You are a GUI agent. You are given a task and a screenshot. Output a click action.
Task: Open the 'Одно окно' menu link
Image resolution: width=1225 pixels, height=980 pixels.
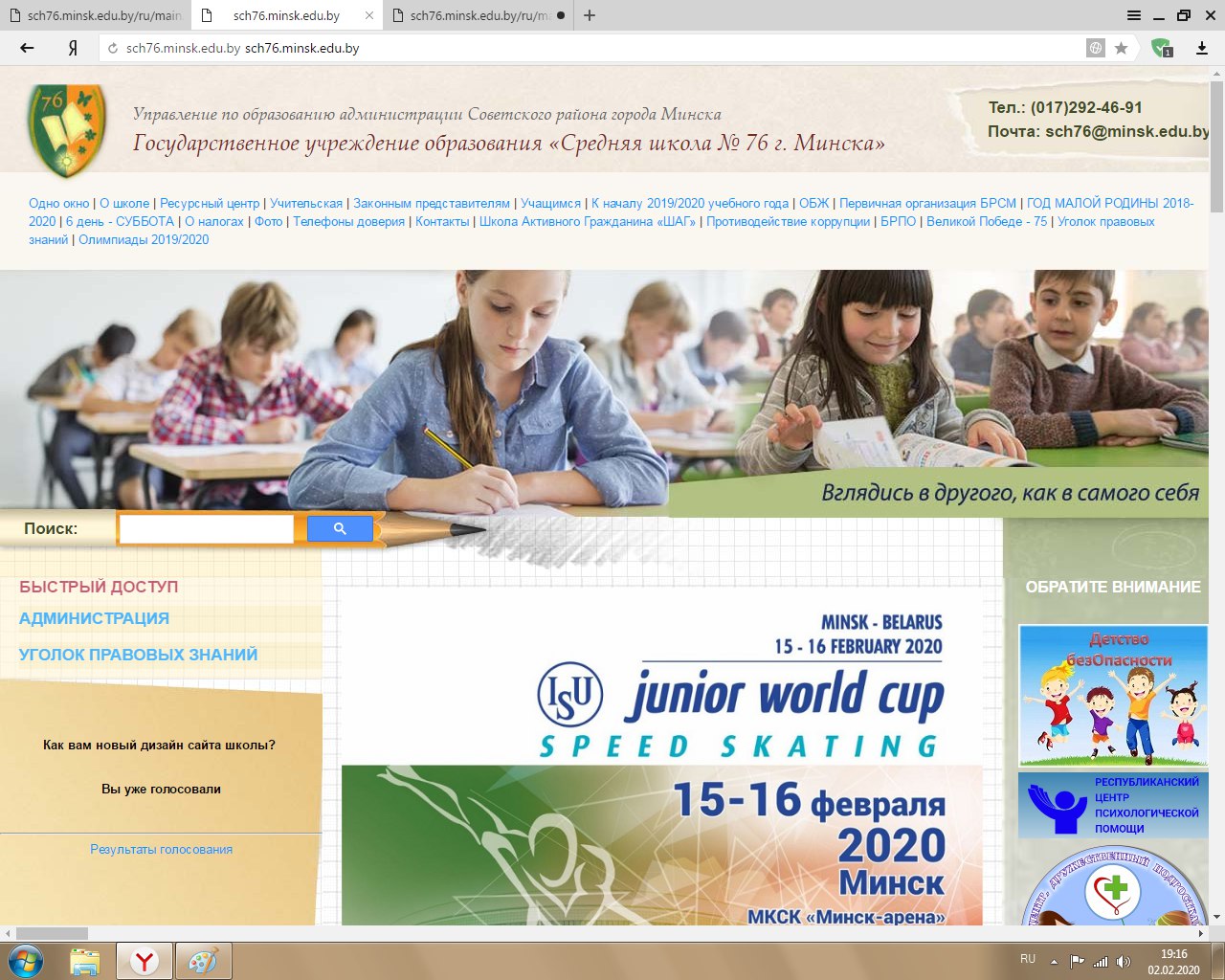(x=58, y=203)
